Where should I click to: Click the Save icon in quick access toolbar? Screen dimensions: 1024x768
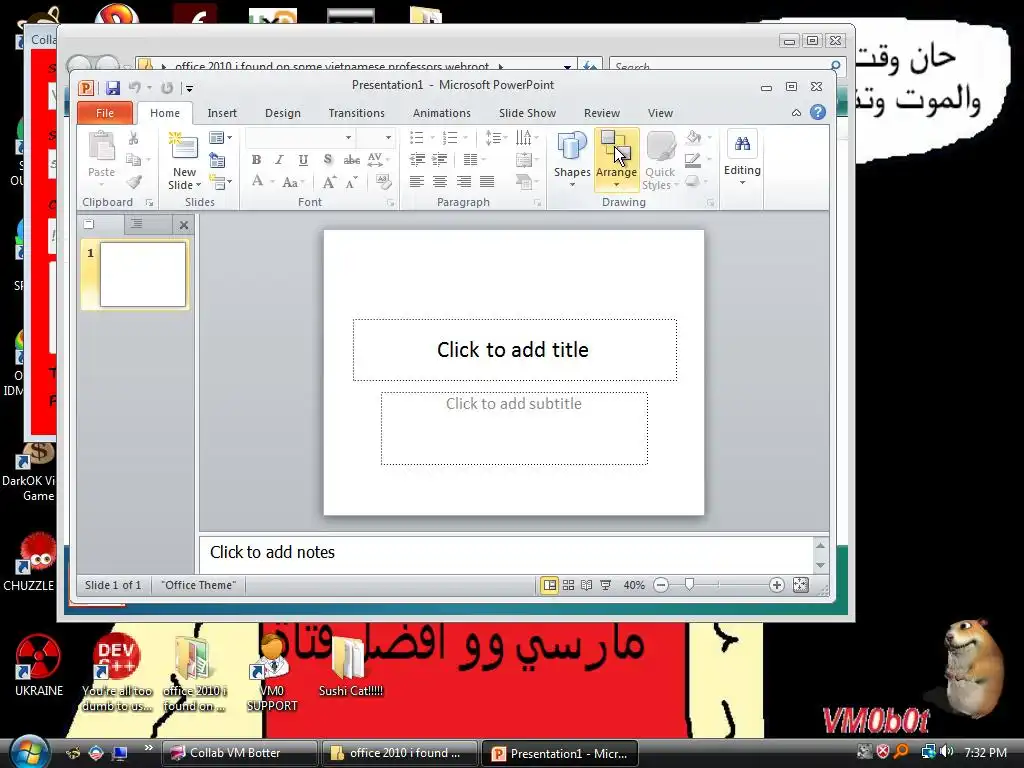(x=113, y=88)
